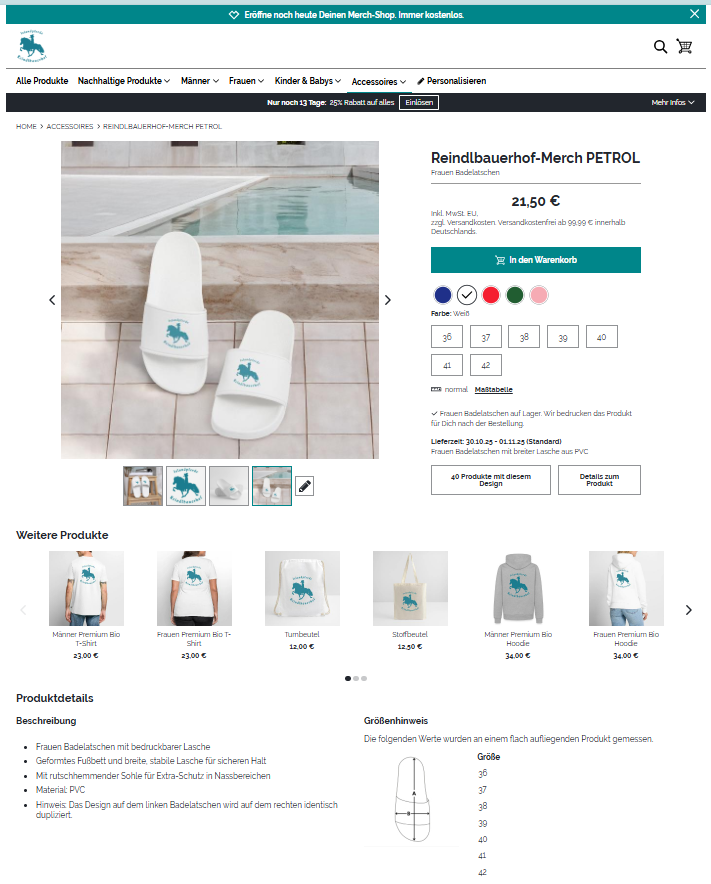Viewport: 711px width, 884px height.
Task: Select size 38
Action: pos(524,337)
